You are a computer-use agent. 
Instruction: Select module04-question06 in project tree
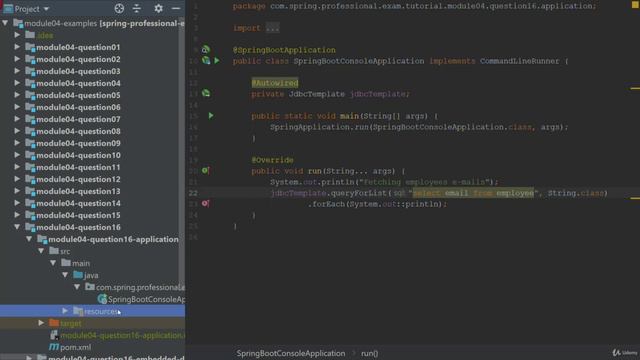coord(78,107)
